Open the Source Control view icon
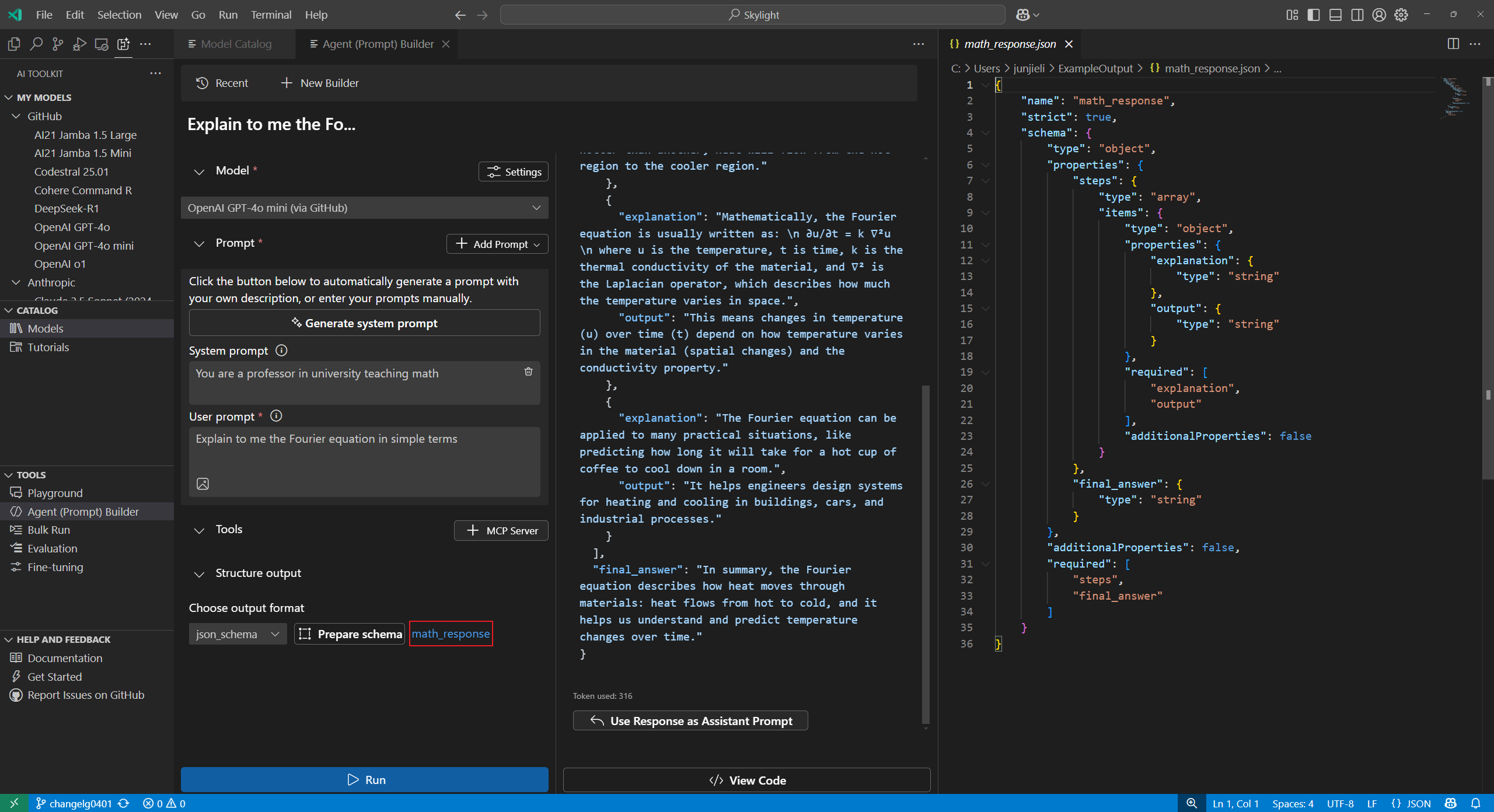This screenshot has height=812, width=1494. pos(58,44)
